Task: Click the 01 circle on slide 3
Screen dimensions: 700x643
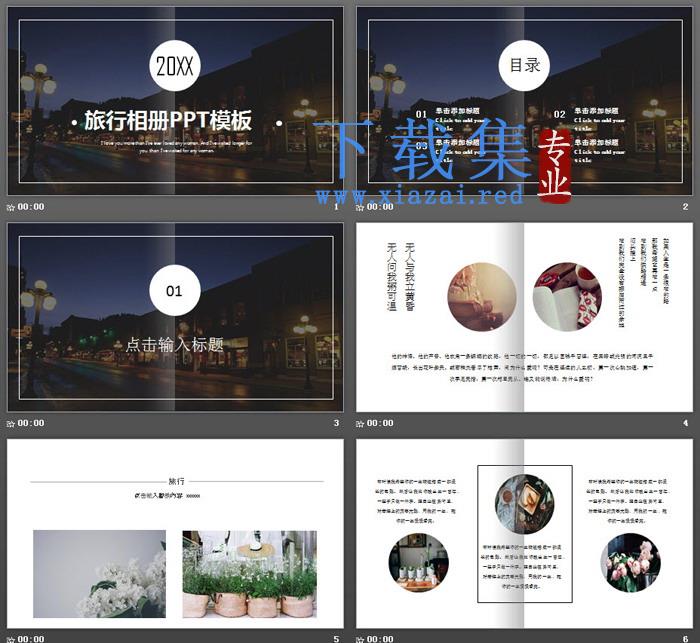Action: pyautogui.click(x=175, y=291)
